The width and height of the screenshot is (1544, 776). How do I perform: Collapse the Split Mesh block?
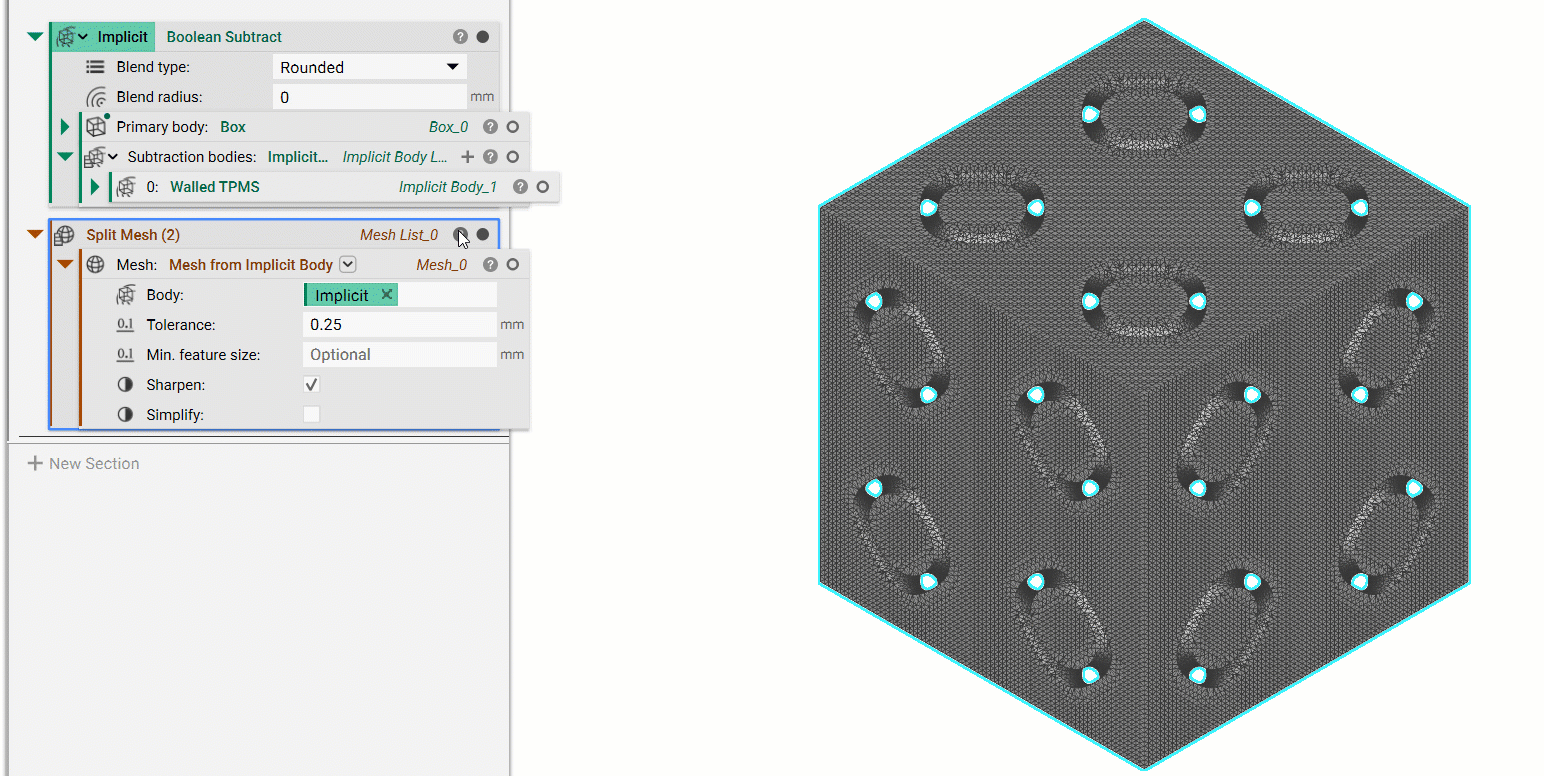(36, 234)
